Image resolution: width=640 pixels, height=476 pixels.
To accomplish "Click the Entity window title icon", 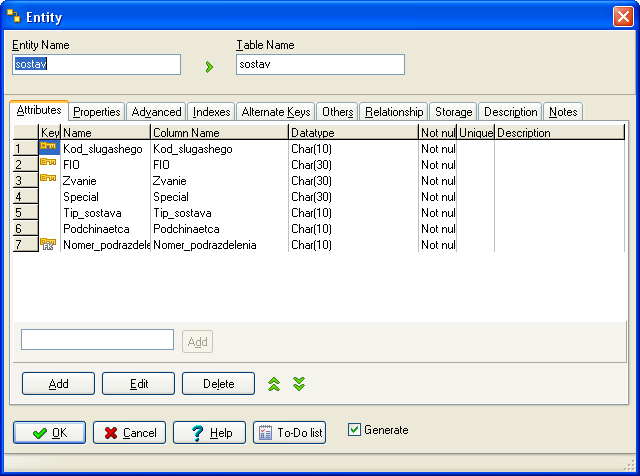I will [x=14, y=16].
